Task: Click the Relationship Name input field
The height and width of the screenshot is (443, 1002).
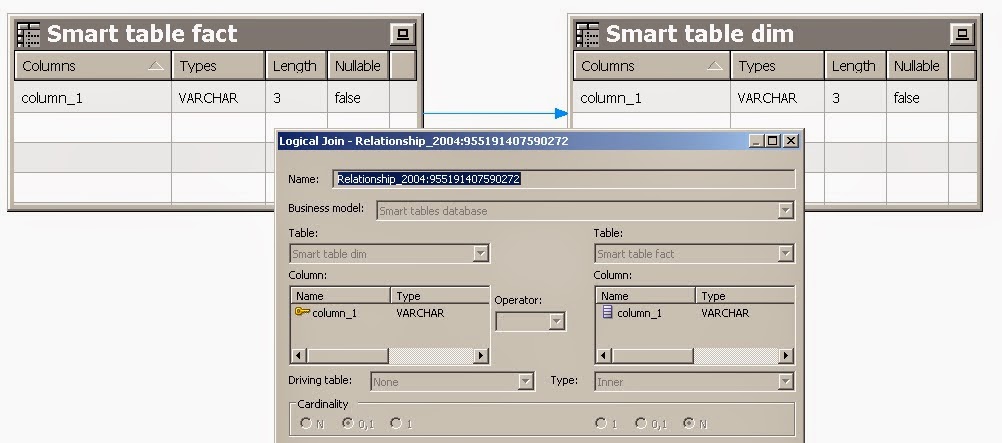Action: tap(564, 179)
